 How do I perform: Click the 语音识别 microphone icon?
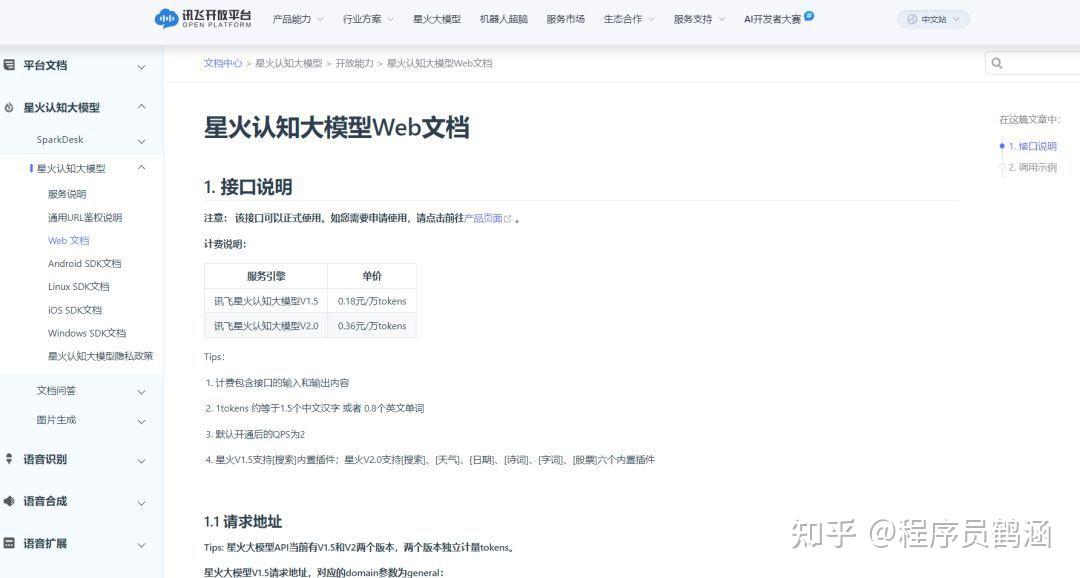9,459
